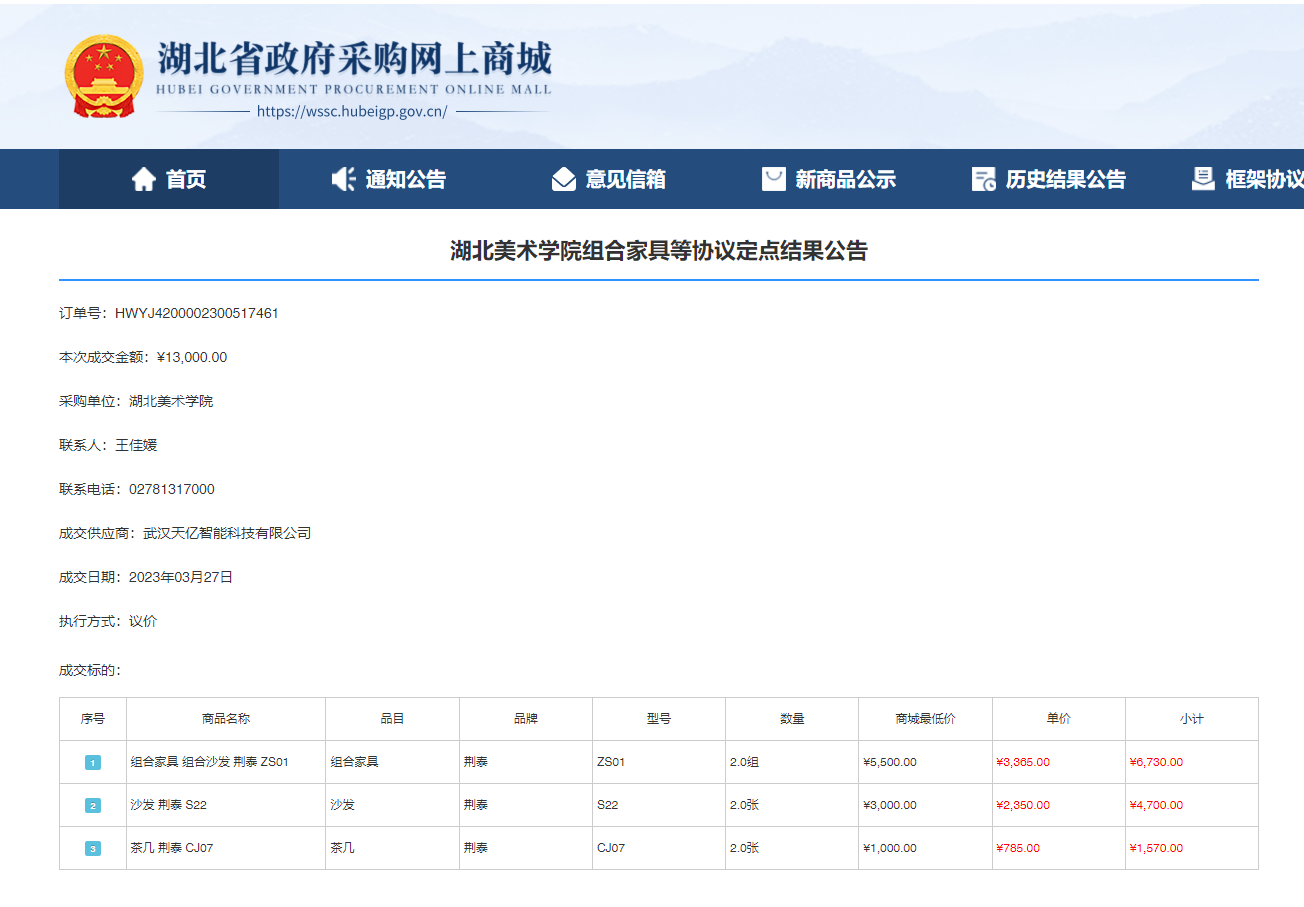Open the 新商品公示 page
The image size is (1304, 907).
pos(829,179)
